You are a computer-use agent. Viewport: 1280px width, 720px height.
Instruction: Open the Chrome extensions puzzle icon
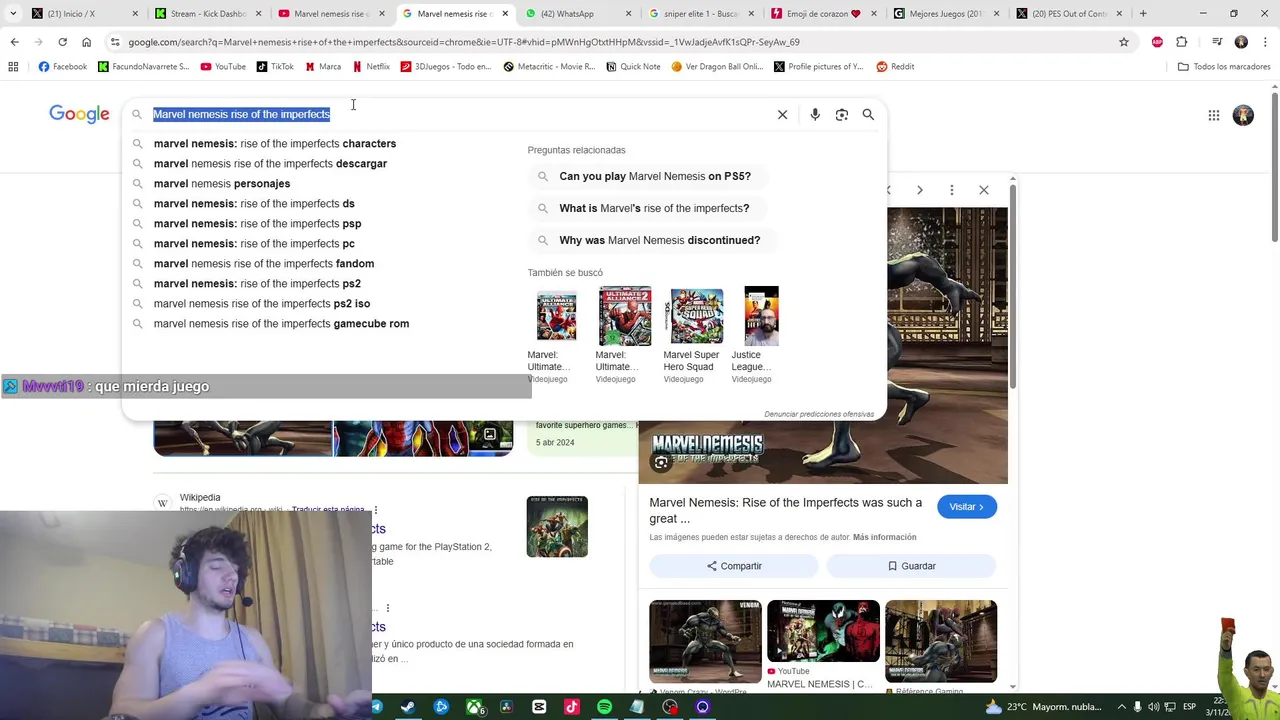tap(1182, 42)
